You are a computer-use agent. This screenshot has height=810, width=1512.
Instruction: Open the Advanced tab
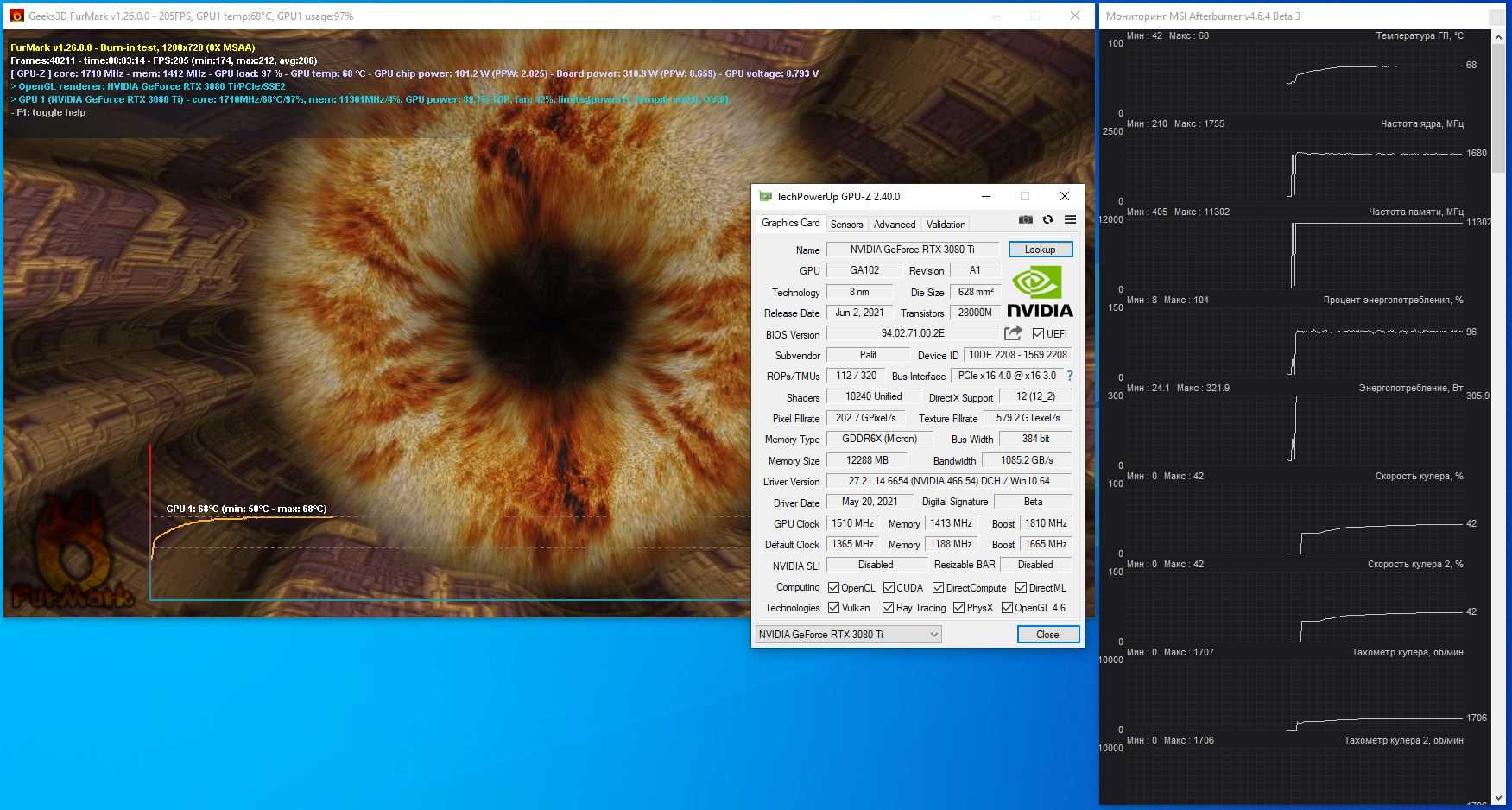pyautogui.click(x=894, y=225)
